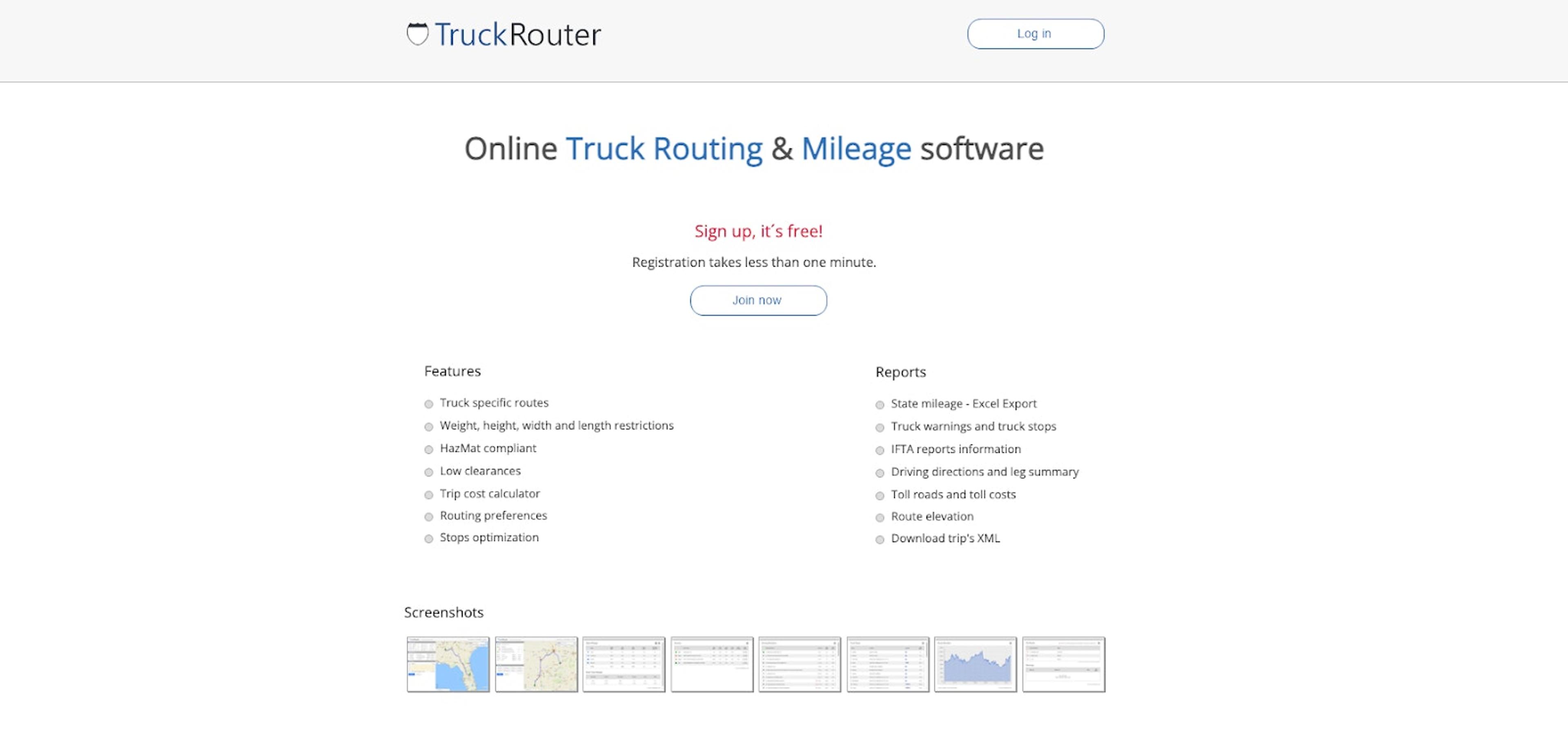Open the Log in button
The height and width of the screenshot is (736, 1568).
coord(1036,33)
